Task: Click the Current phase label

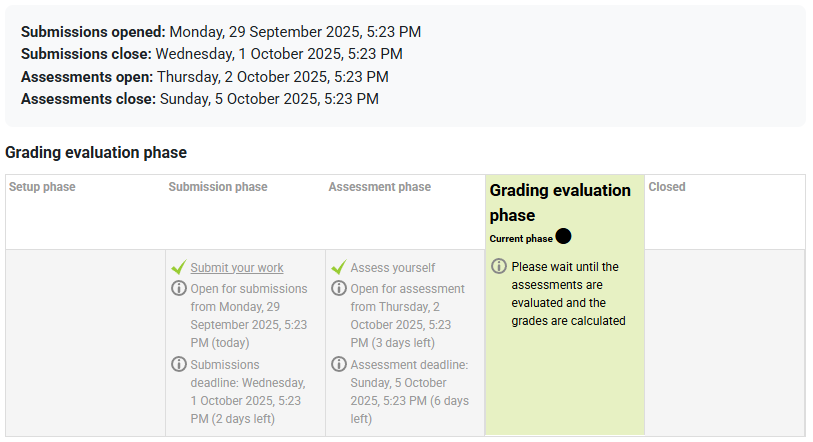Action: (x=521, y=239)
